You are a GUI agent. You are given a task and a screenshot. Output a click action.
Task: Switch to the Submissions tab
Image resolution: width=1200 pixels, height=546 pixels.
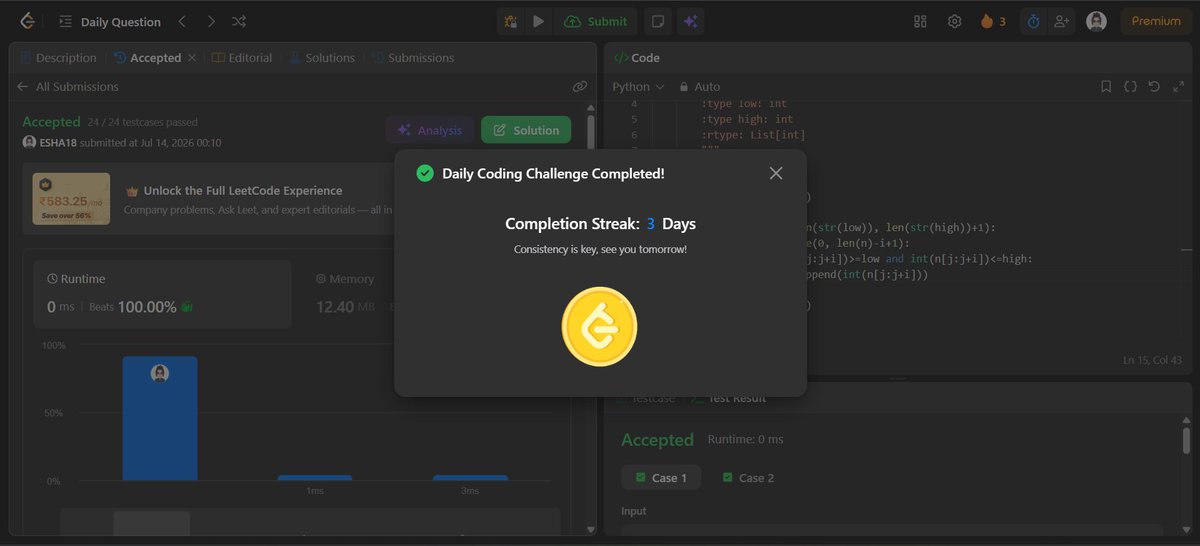point(413,58)
